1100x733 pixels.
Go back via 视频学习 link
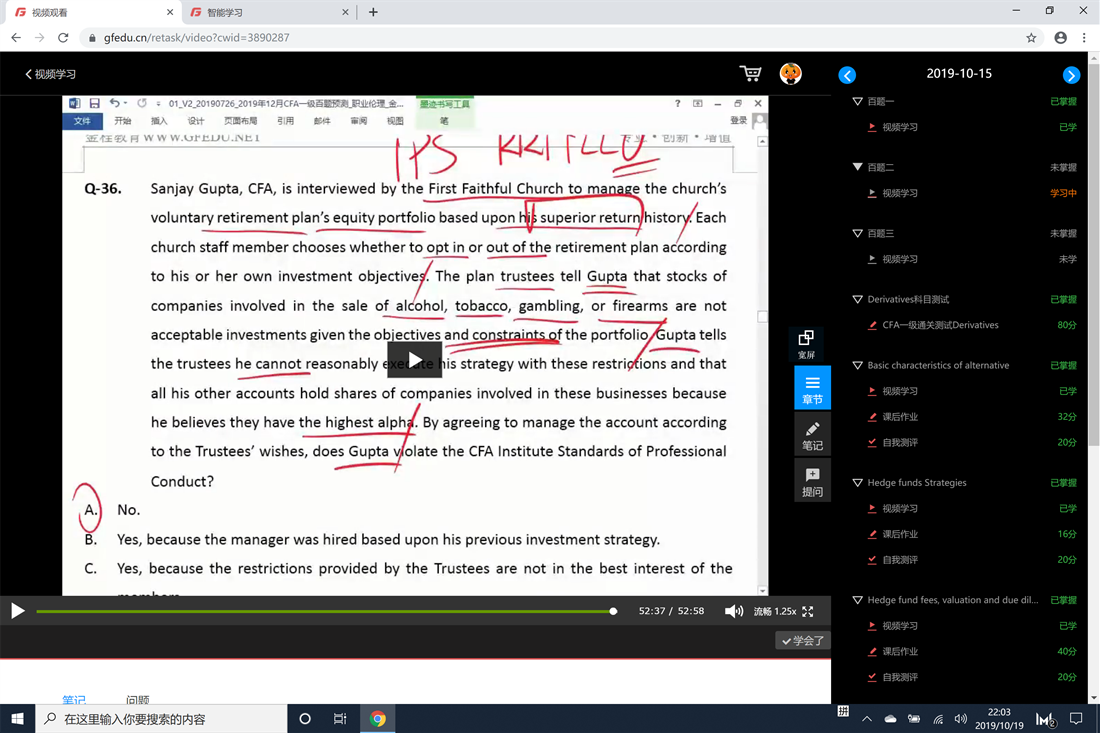51,74
